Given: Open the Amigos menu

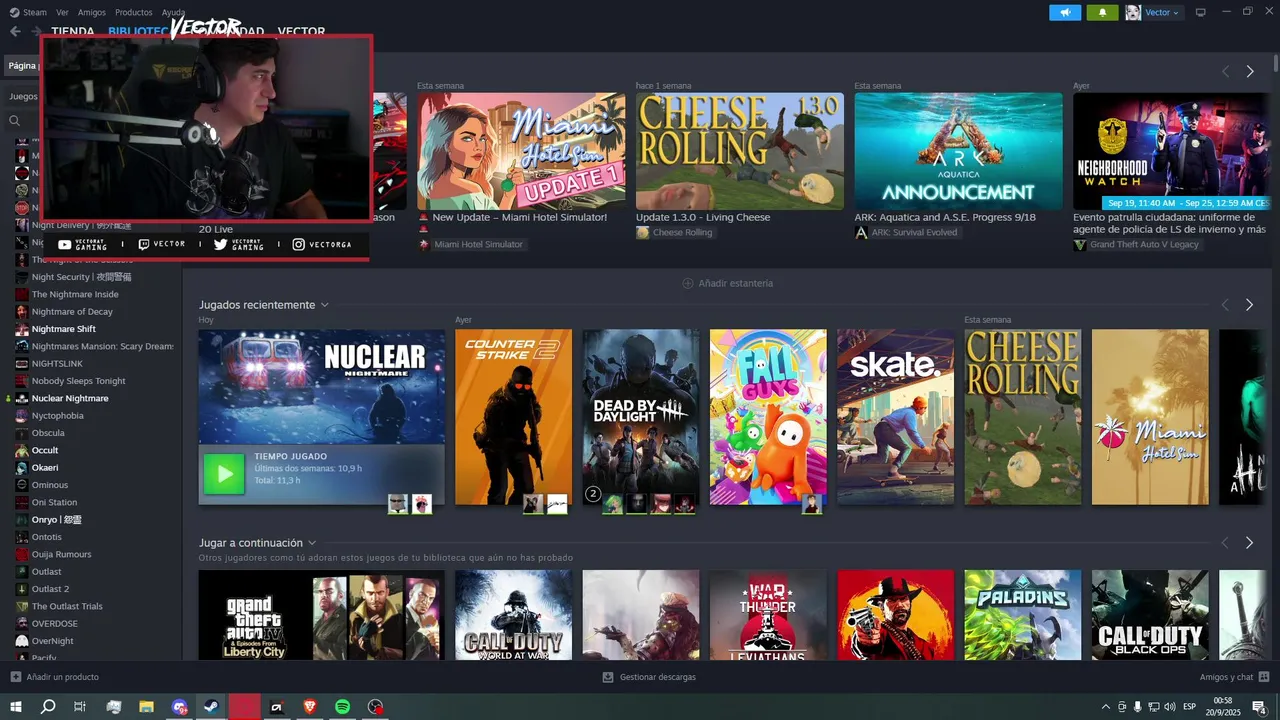Looking at the screenshot, I should click(92, 12).
